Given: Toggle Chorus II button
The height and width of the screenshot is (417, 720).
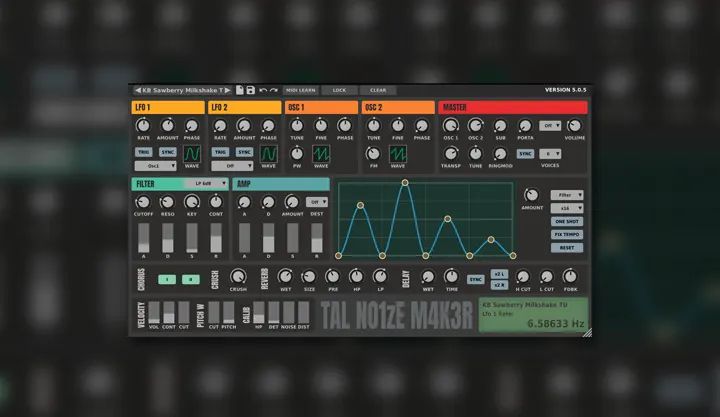Looking at the screenshot, I should tap(191, 279).
